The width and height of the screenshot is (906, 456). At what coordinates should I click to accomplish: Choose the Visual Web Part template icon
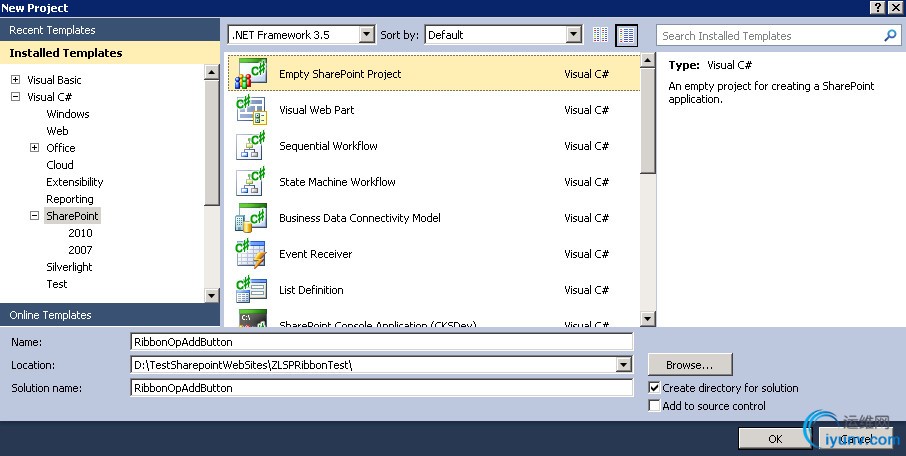[251, 110]
